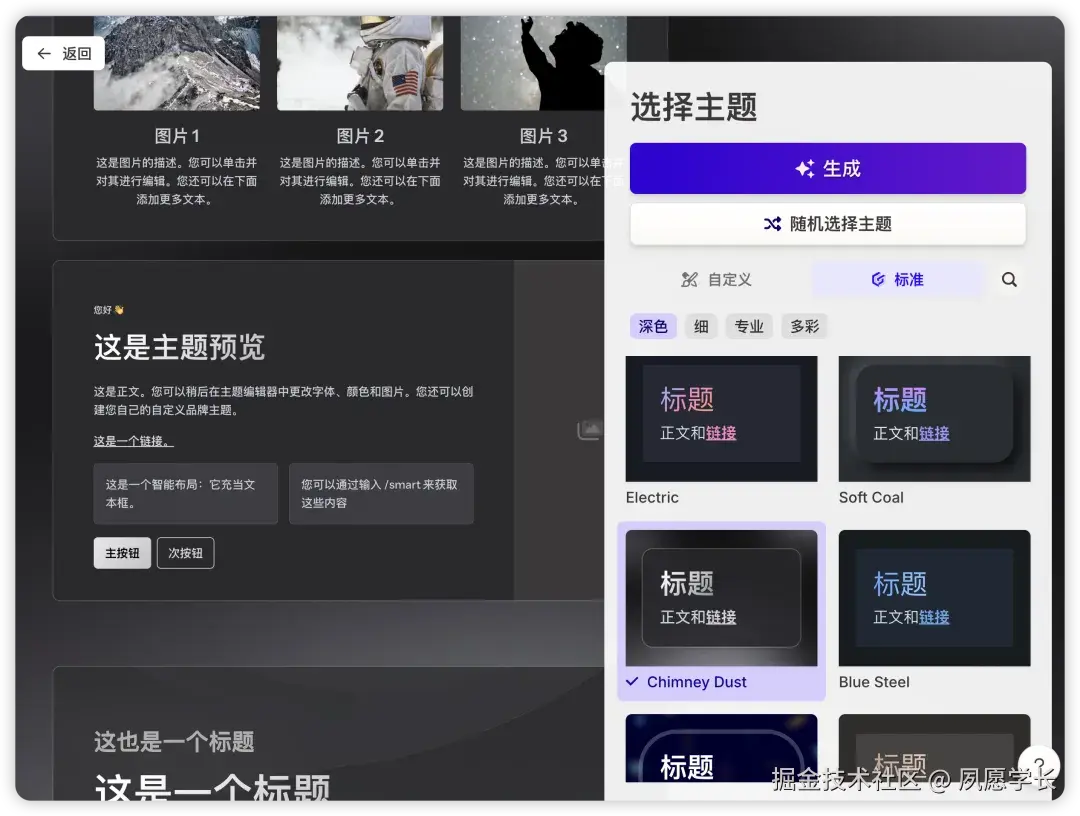Enable the 专业 filter chip
The image size is (1080, 816).
(749, 325)
